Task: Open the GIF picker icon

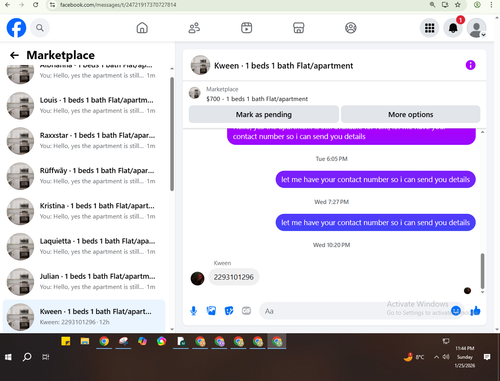Action: click(246, 311)
